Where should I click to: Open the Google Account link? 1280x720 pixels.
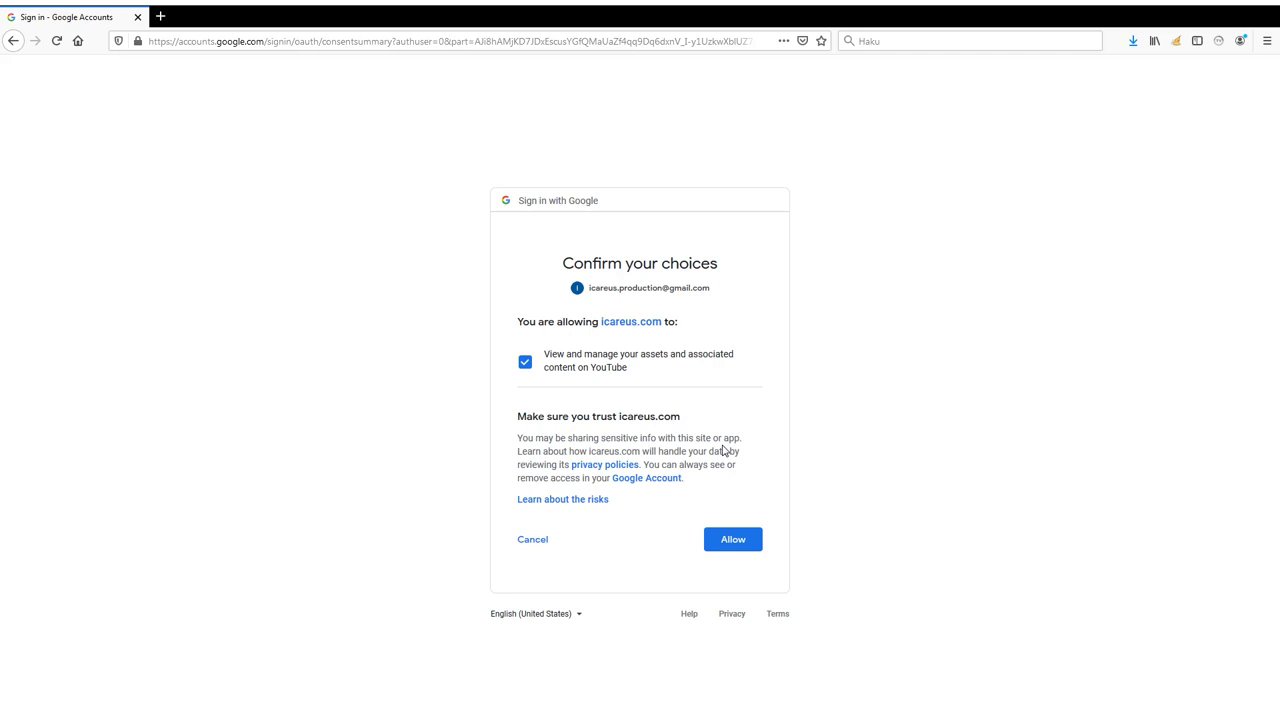click(646, 478)
